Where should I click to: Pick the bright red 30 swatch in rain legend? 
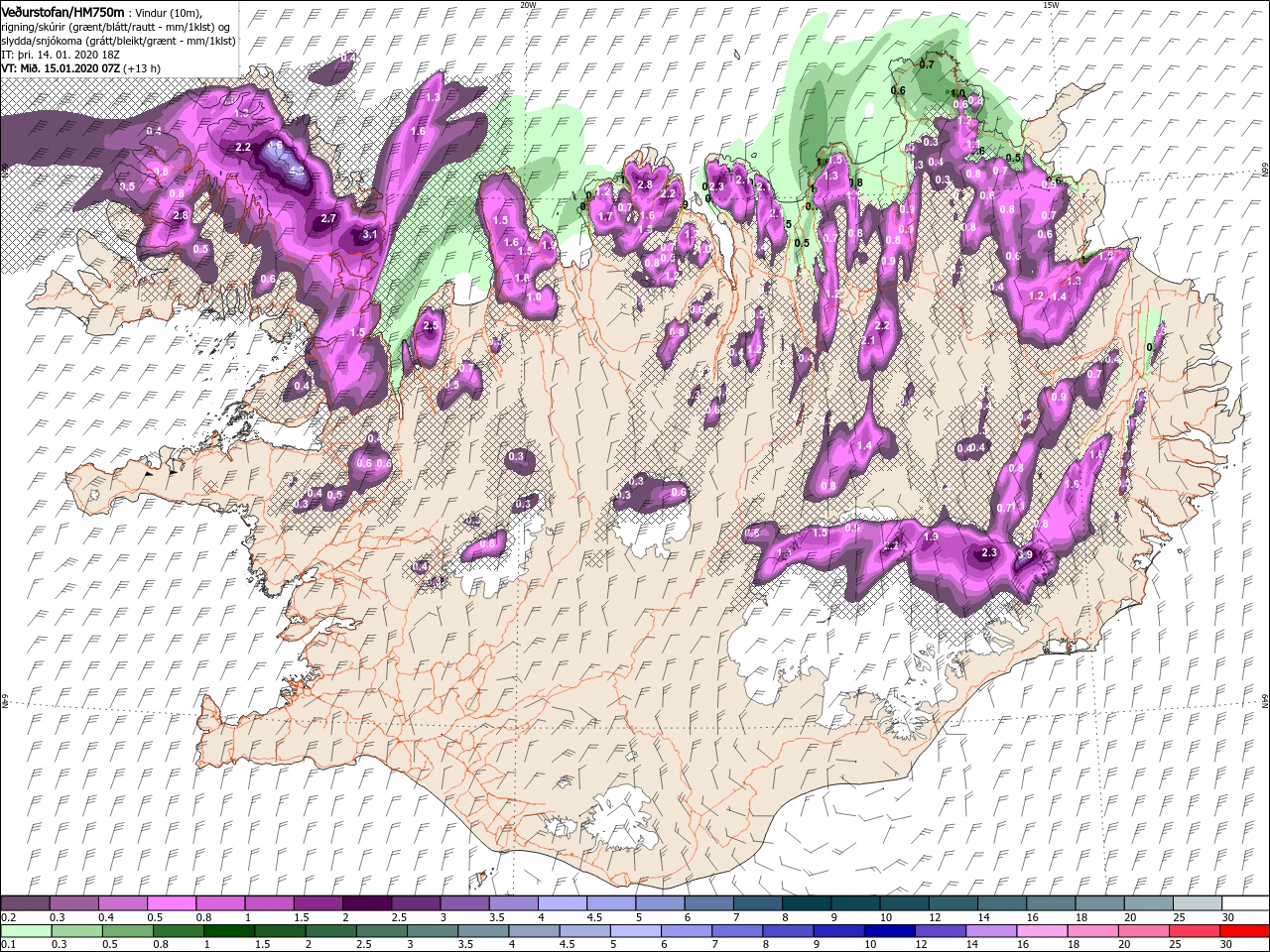coord(1244,931)
